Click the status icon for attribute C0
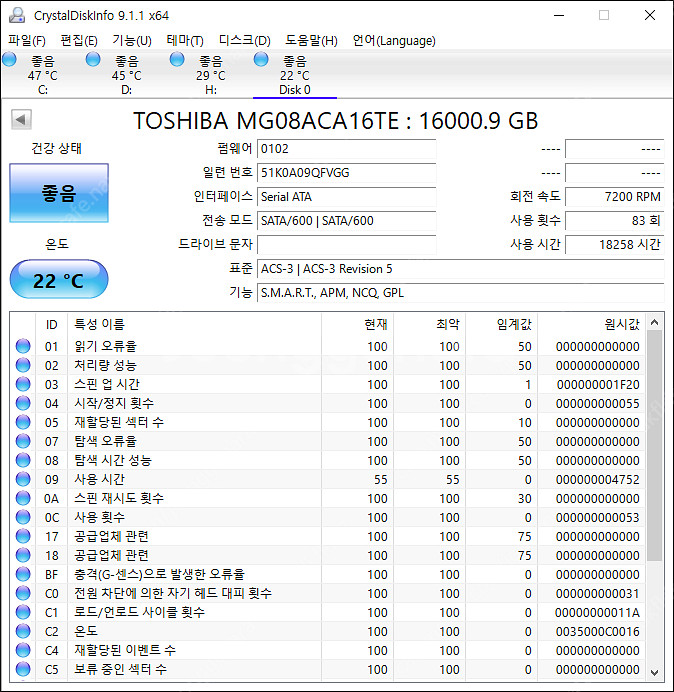The image size is (674, 692). (23, 593)
